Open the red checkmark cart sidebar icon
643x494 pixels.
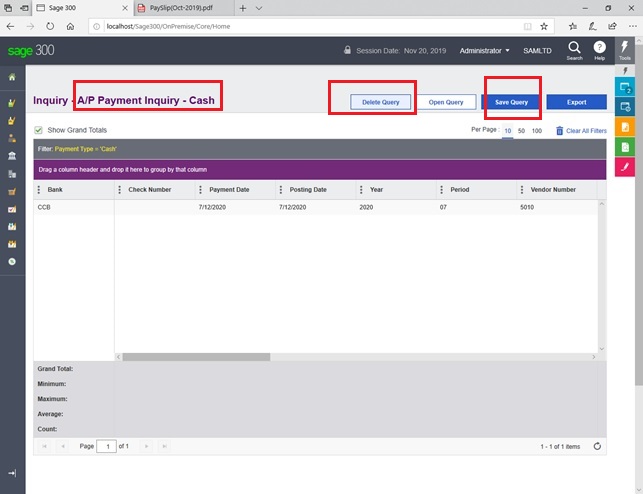tap(12, 209)
